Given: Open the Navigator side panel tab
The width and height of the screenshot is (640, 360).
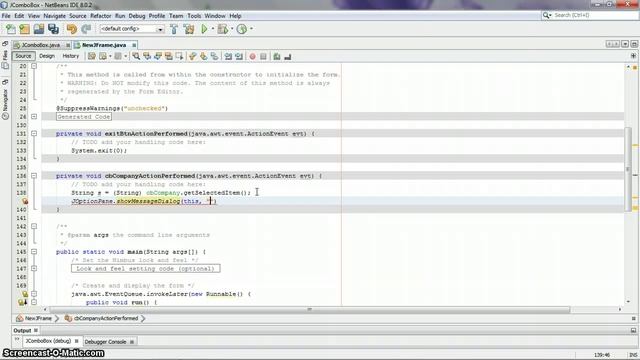Looking at the screenshot, I should tap(5, 100).
